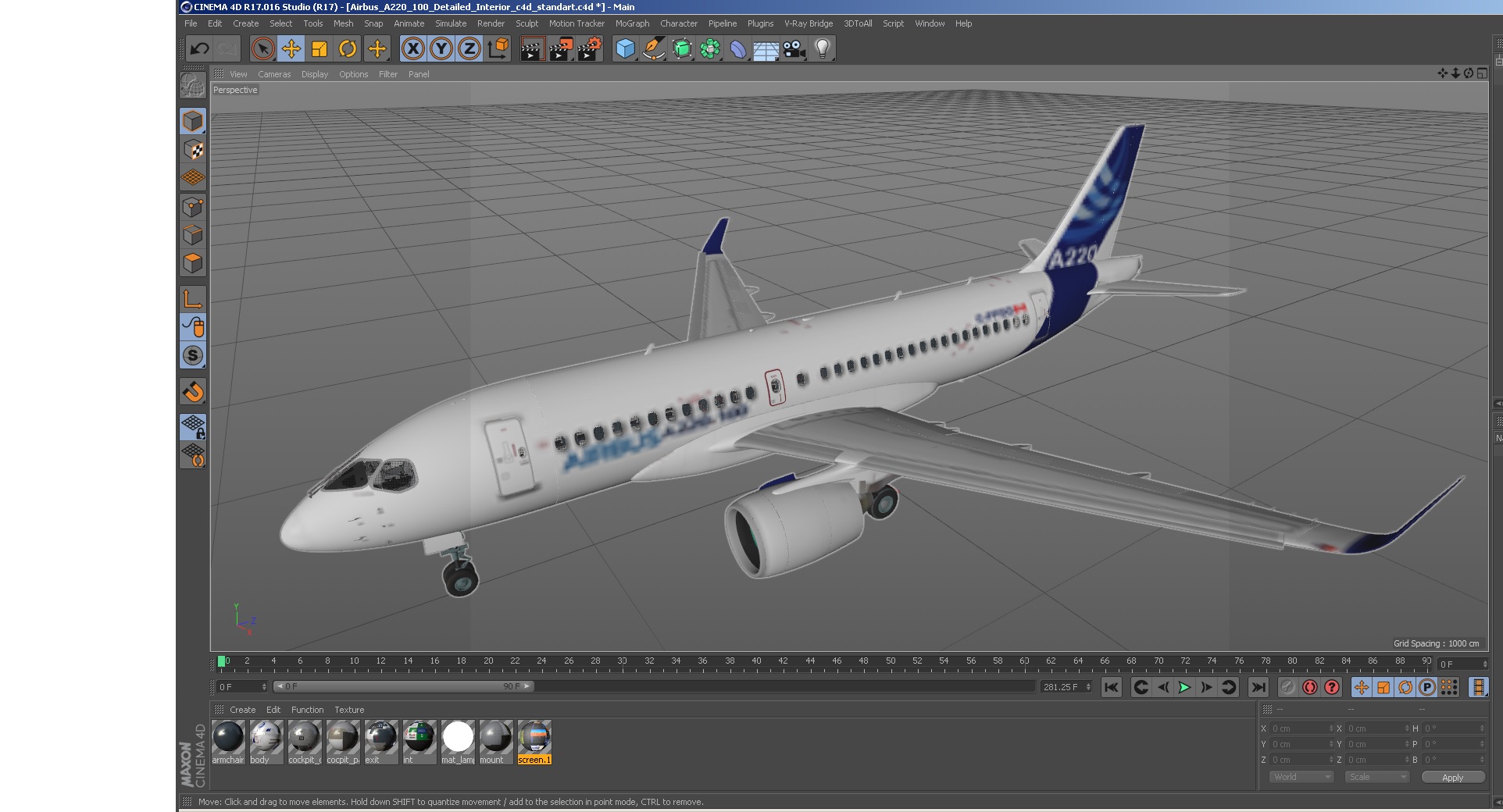This screenshot has height=812, width=1503.
Task: Switch to Workplane mode grid icon
Action: click(193, 178)
